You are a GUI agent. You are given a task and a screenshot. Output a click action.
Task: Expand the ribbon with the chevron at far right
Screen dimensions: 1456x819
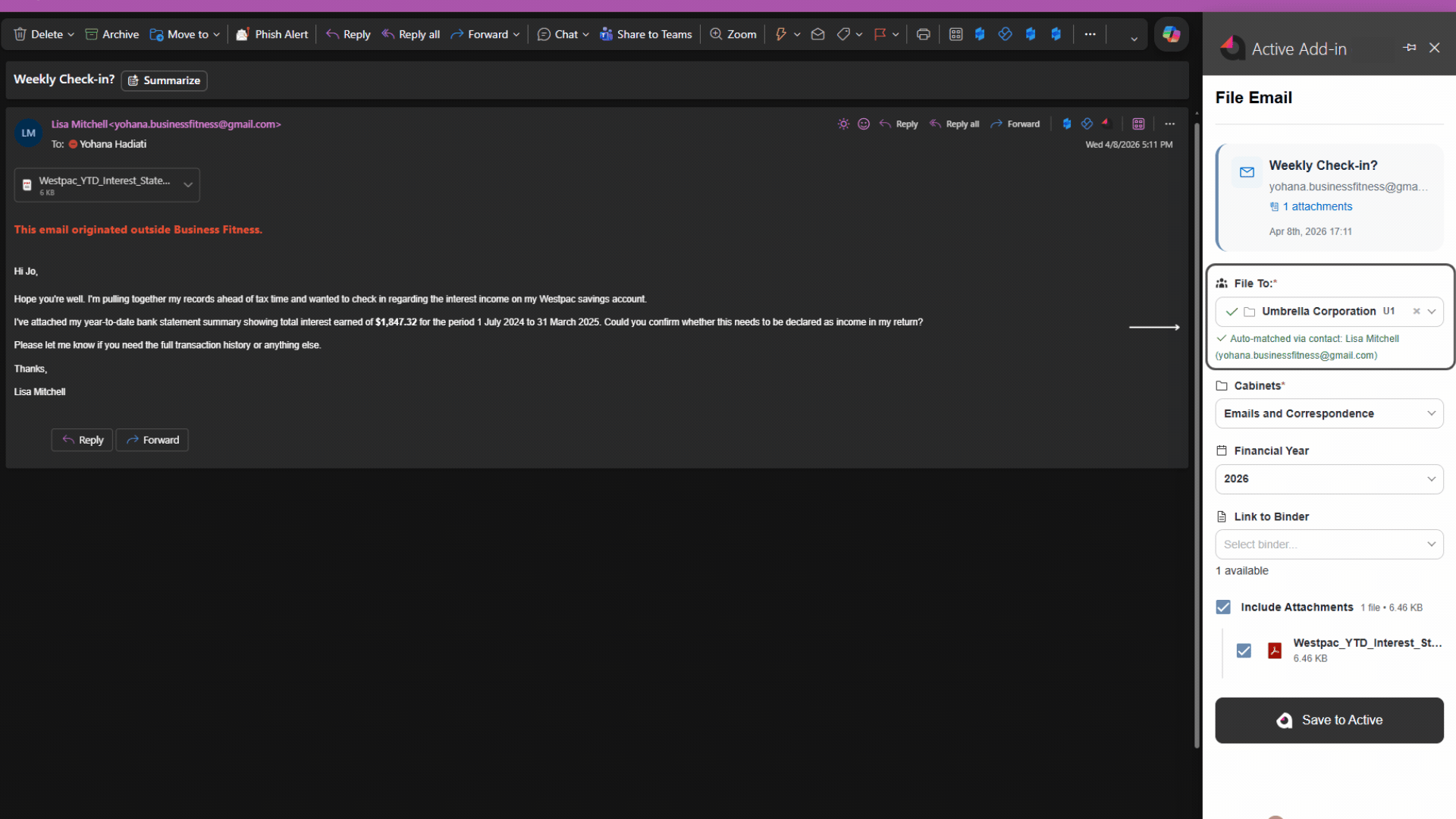click(1134, 39)
